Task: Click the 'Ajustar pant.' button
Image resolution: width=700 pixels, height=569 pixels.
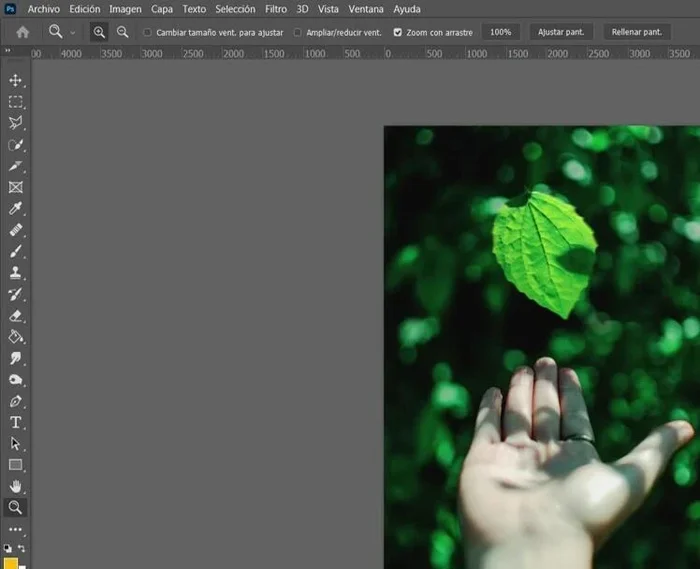Action: coord(561,32)
